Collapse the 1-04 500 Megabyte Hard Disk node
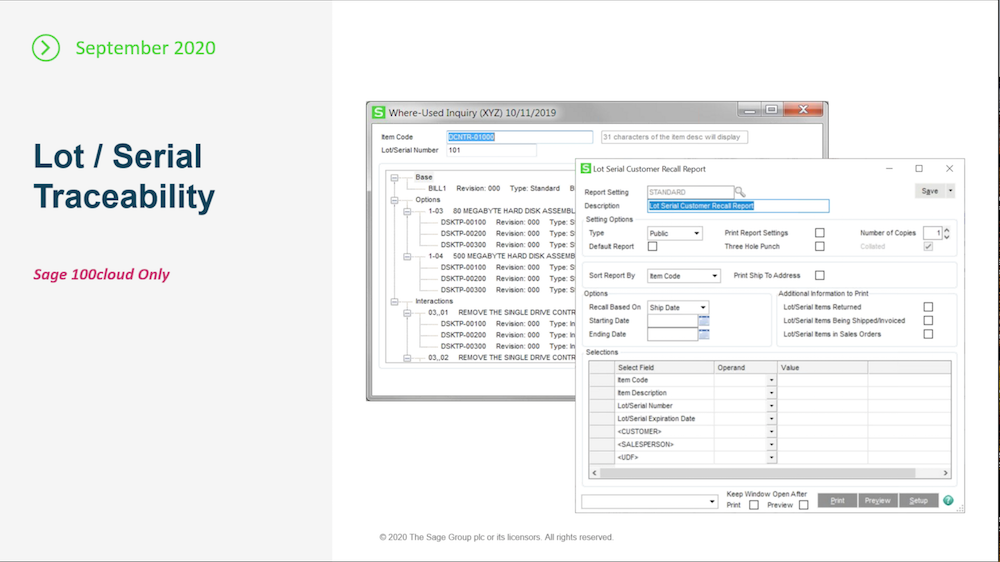 [407, 256]
